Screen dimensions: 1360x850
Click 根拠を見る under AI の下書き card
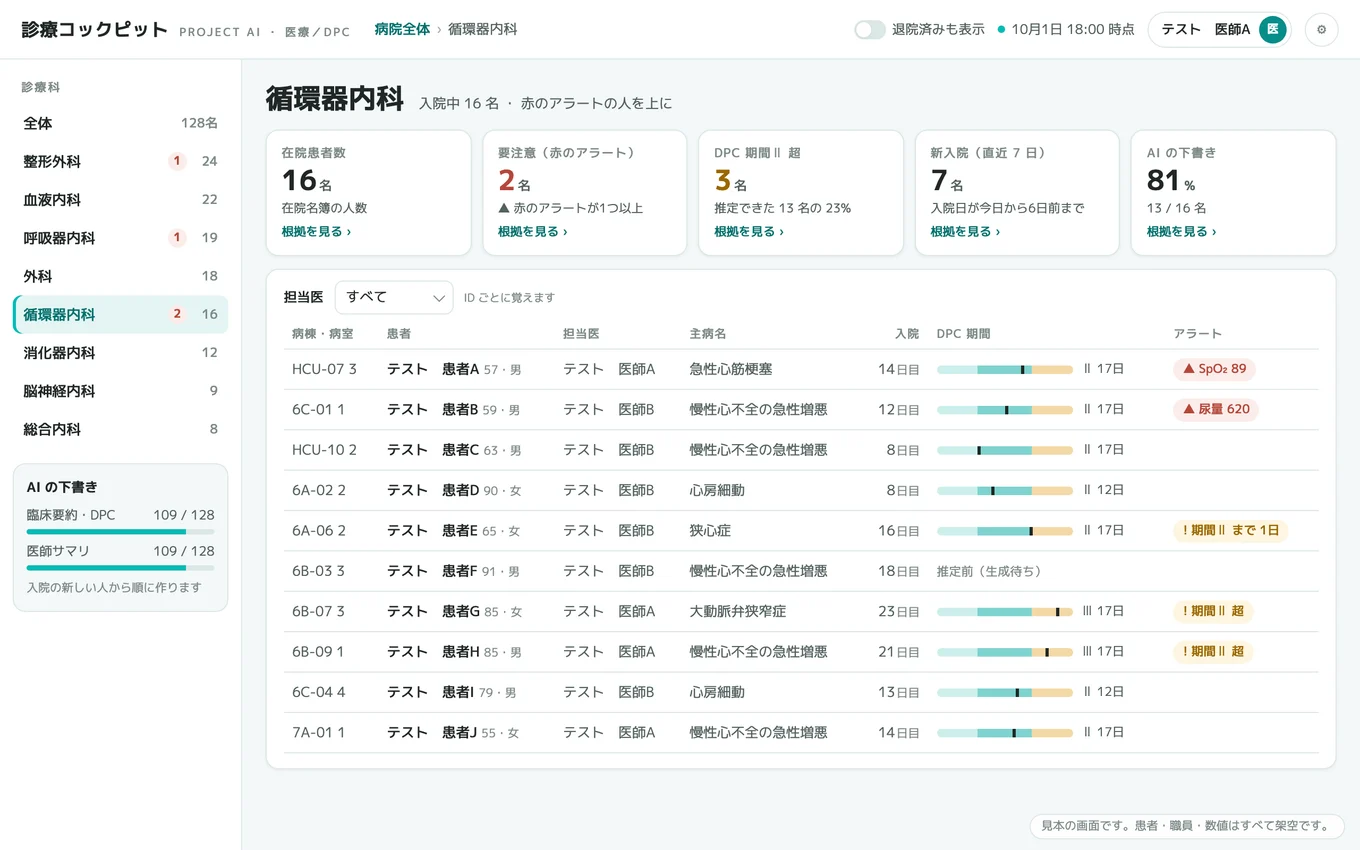(1181, 232)
